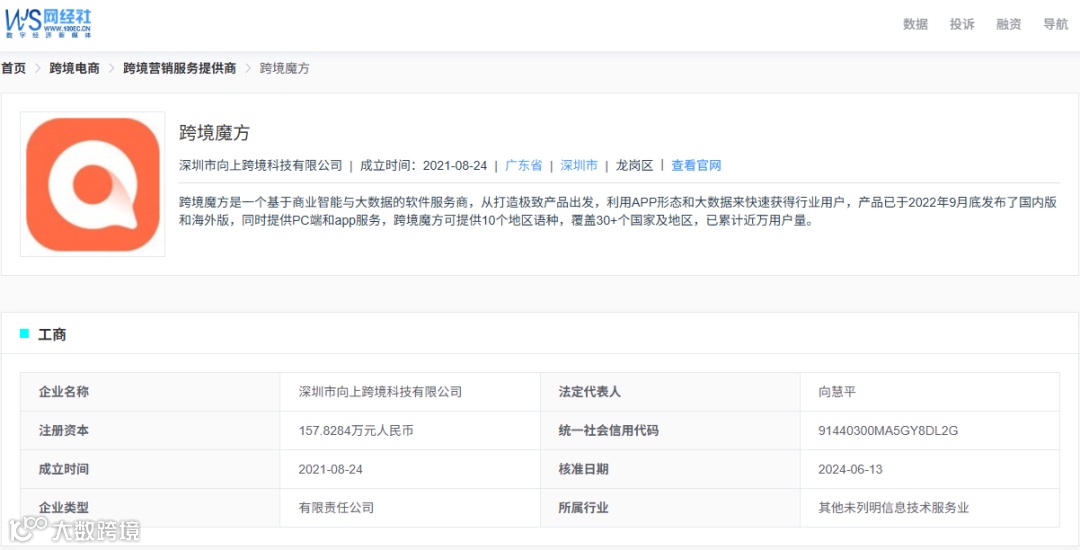Click the company description paragraph

[619, 213]
